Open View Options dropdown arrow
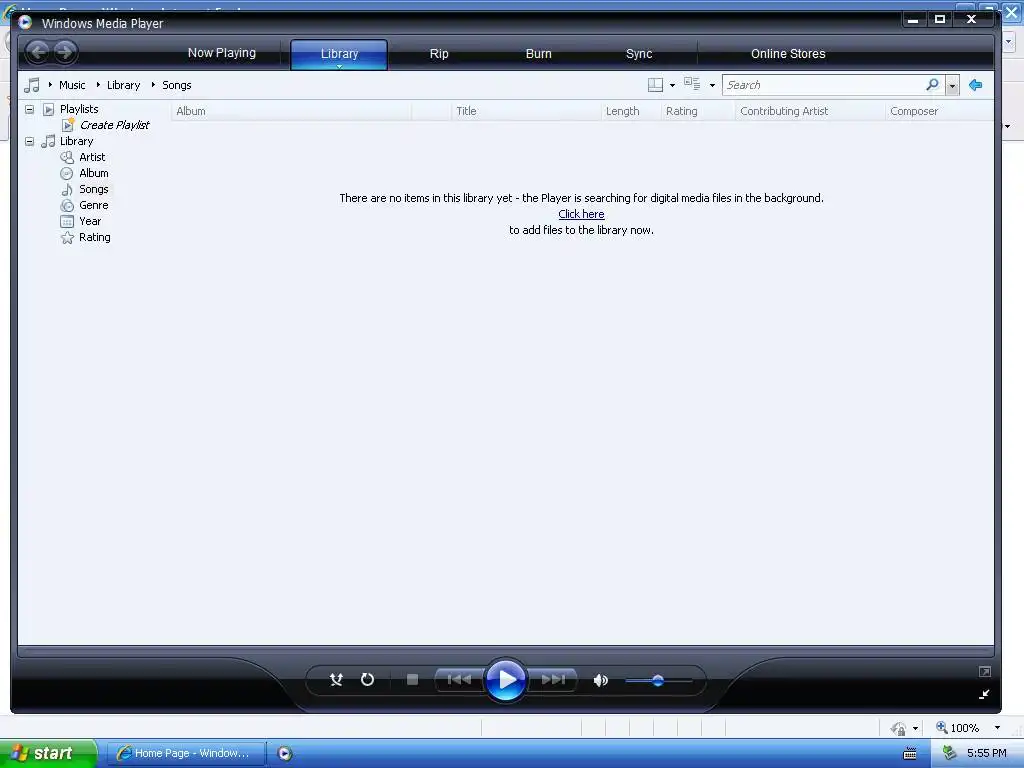 point(712,86)
